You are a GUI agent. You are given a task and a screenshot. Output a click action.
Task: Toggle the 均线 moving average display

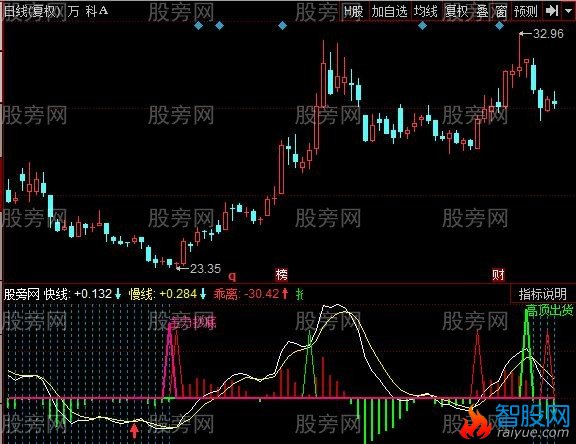point(426,11)
